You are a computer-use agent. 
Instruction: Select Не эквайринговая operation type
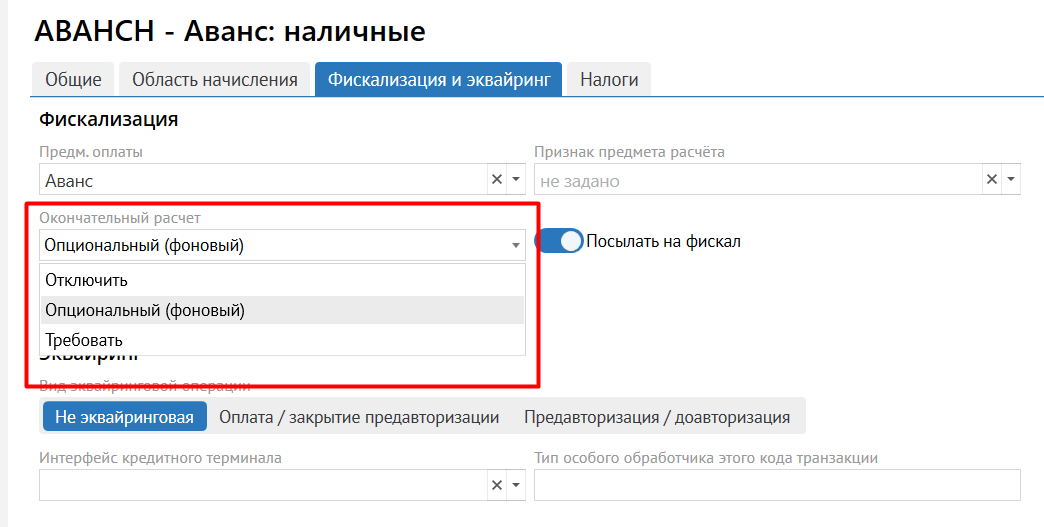coord(124,417)
